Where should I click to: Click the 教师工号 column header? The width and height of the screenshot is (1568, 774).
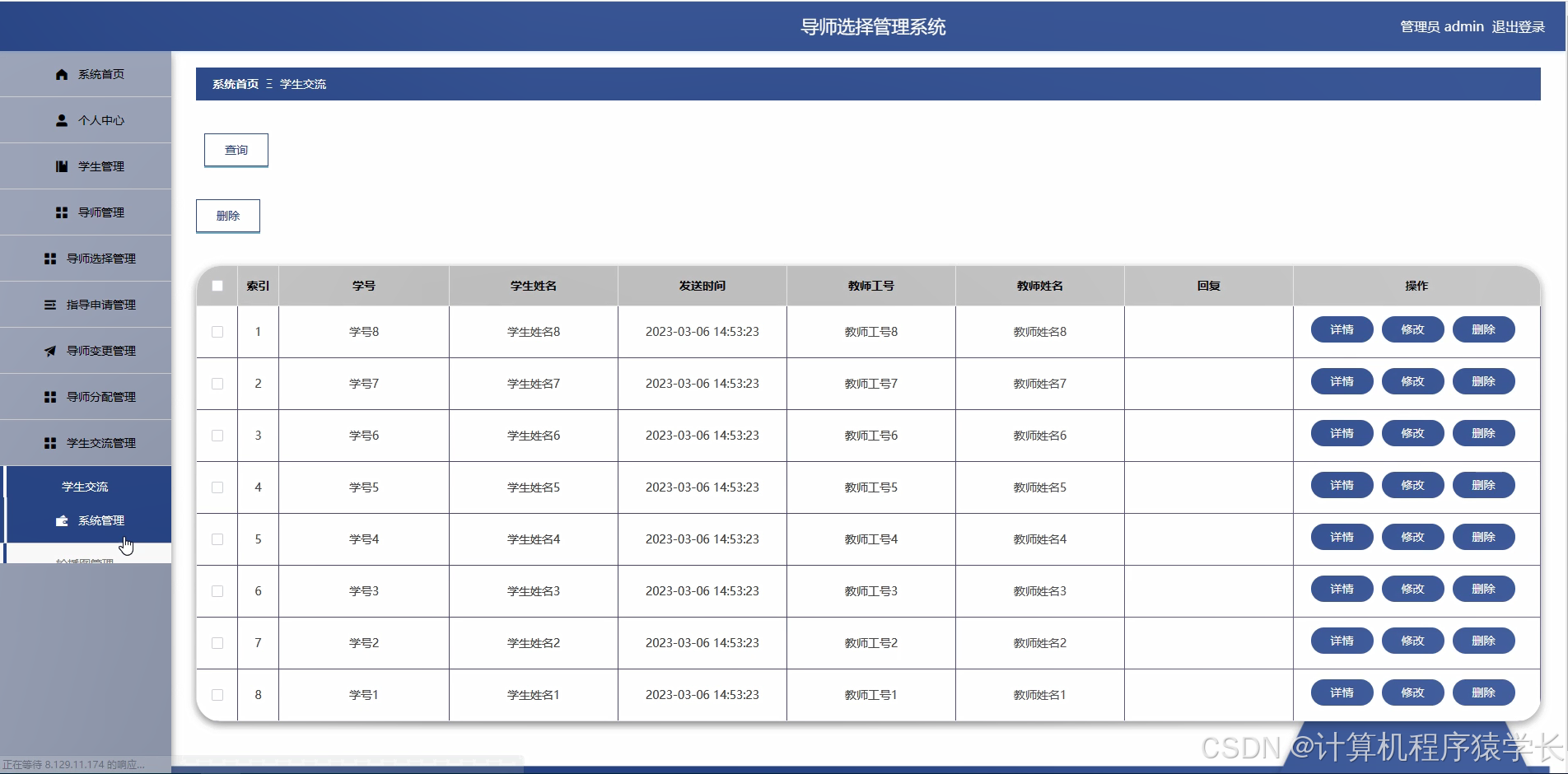pos(871,286)
